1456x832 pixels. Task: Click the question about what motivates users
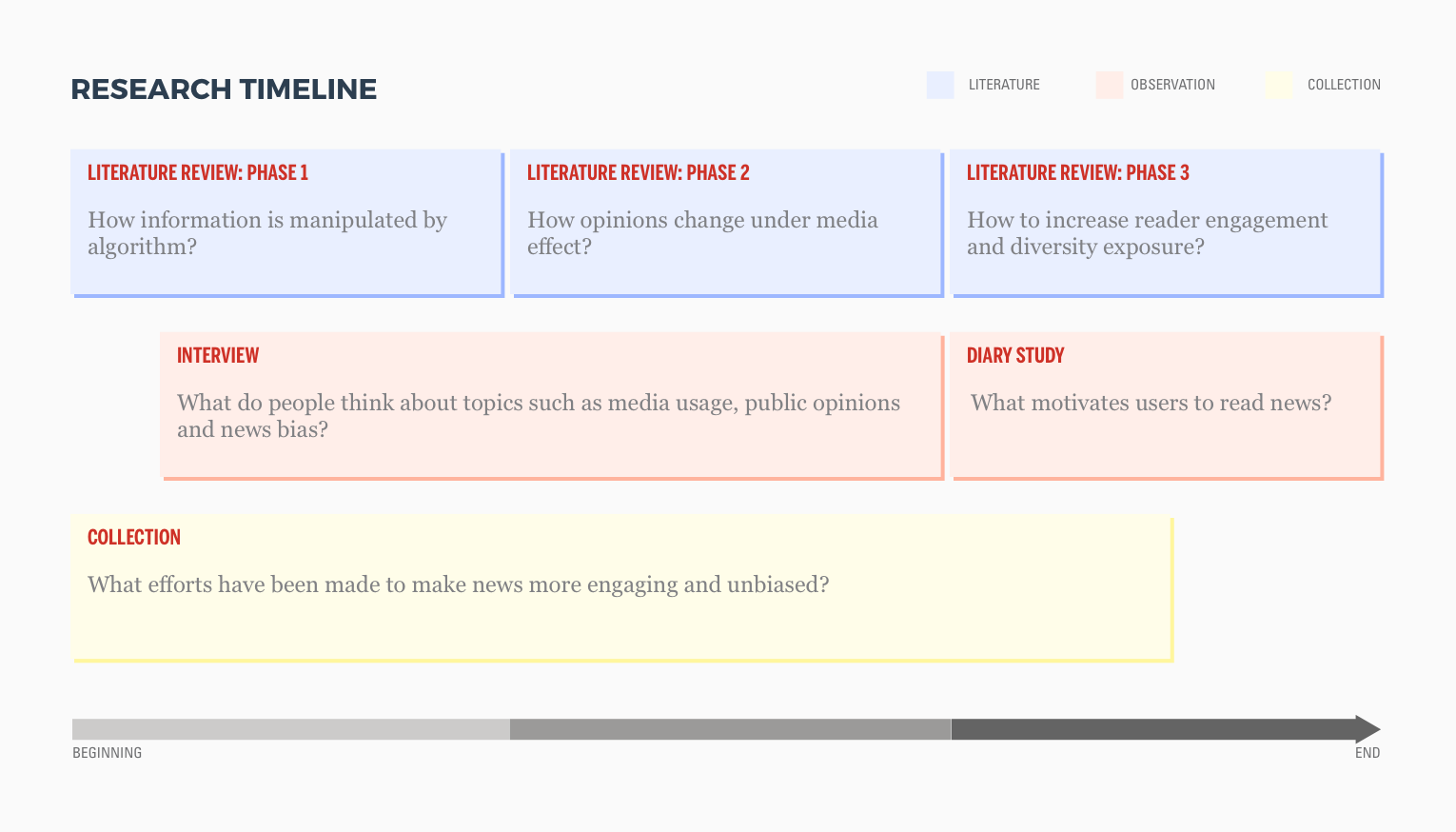click(x=1151, y=403)
